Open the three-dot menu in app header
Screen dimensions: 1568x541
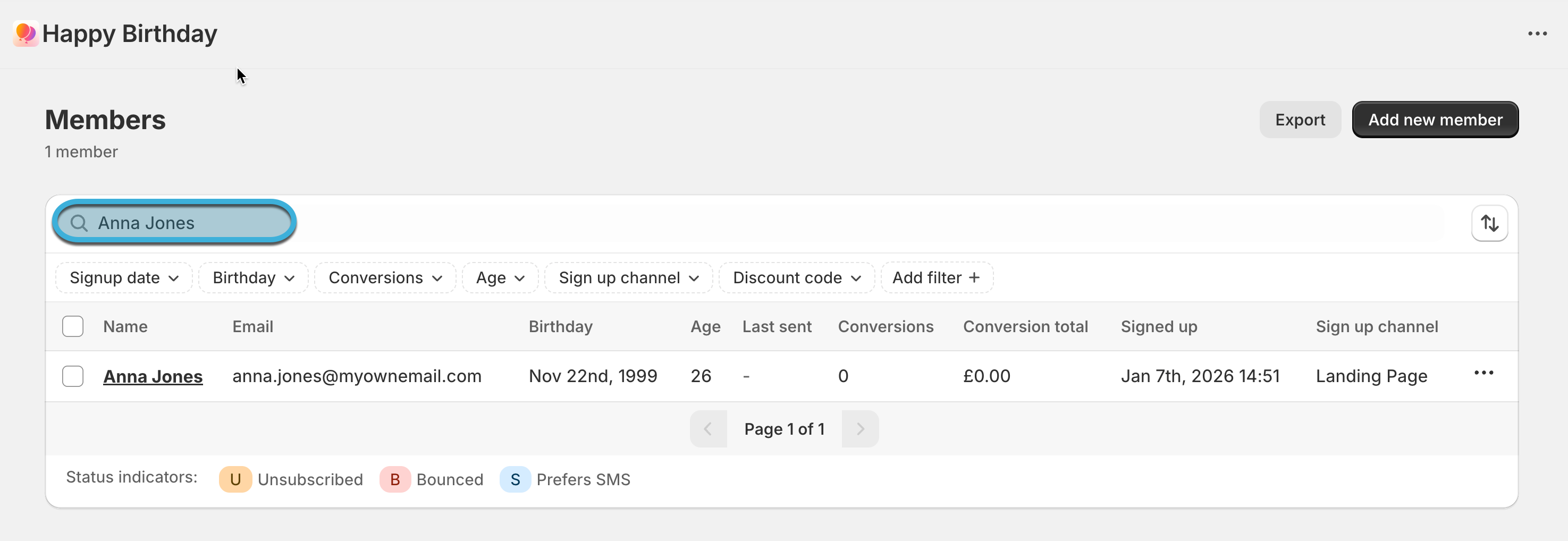1537,33
